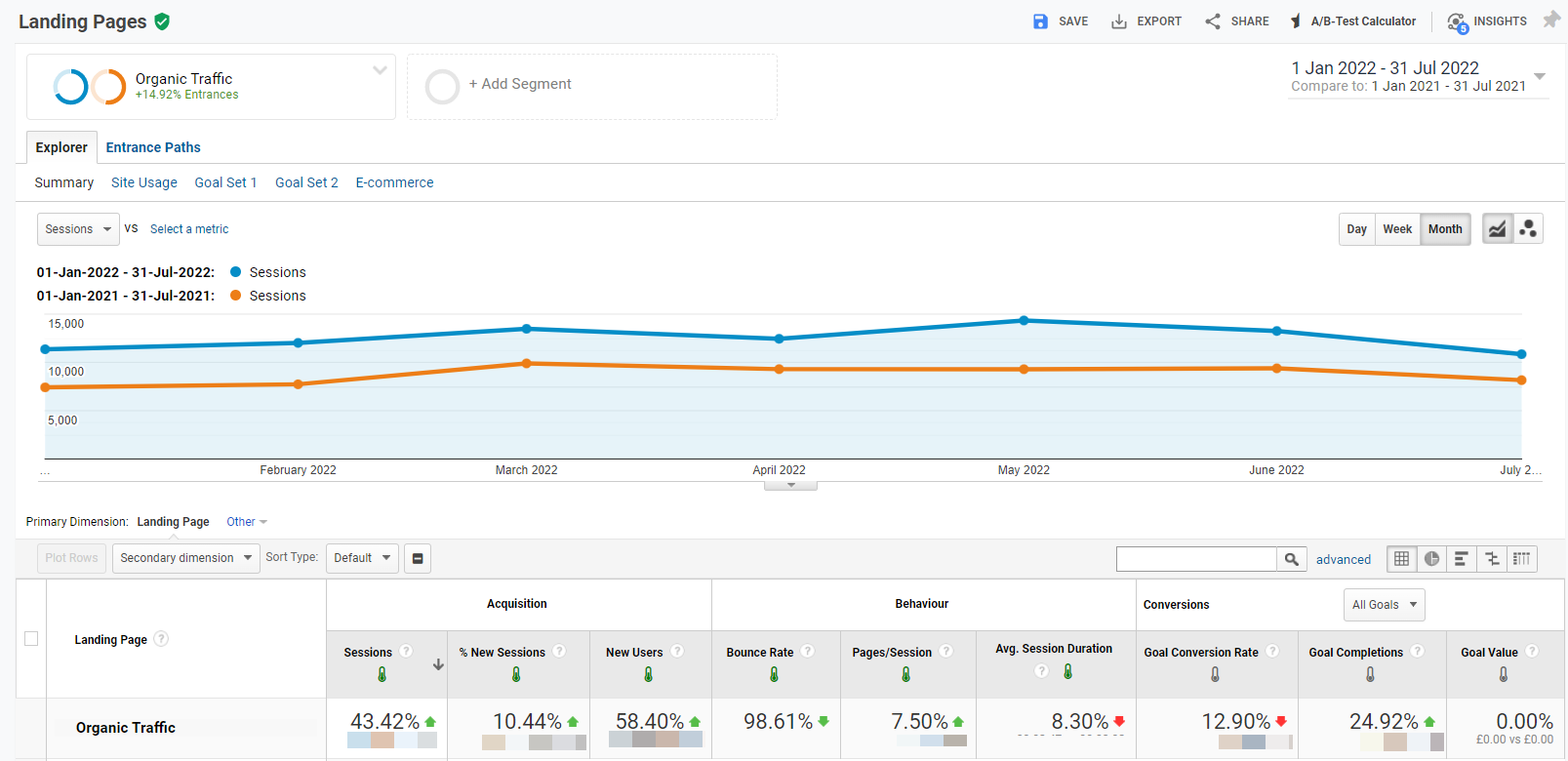The width and height of the screenshot is (1568, 761).
Task: Set graph interval to Week
Action: (1397, 229)
